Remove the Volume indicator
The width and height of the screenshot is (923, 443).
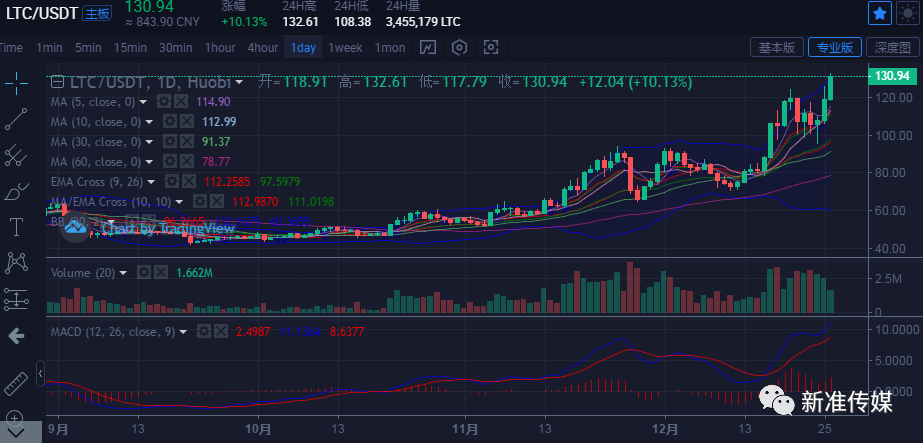[x=161, y=273]
